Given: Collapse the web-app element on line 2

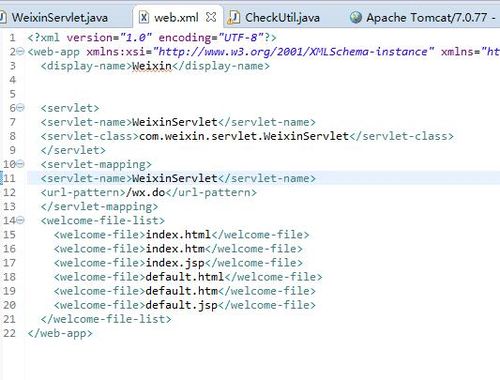Looking at the screenshot, I should 20,51.
